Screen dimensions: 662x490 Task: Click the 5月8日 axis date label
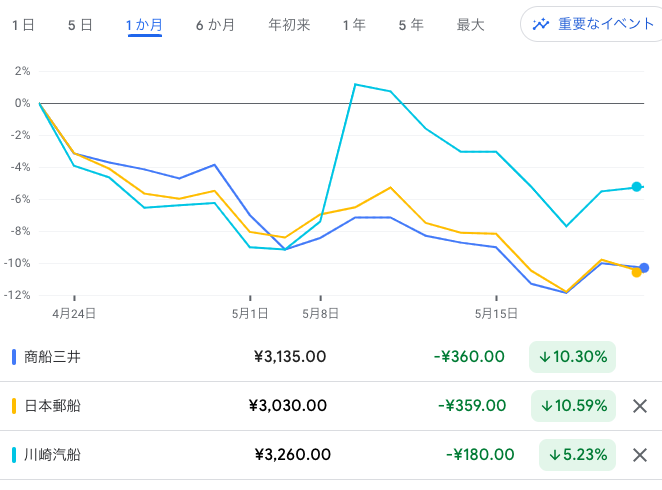pos(320,314)
